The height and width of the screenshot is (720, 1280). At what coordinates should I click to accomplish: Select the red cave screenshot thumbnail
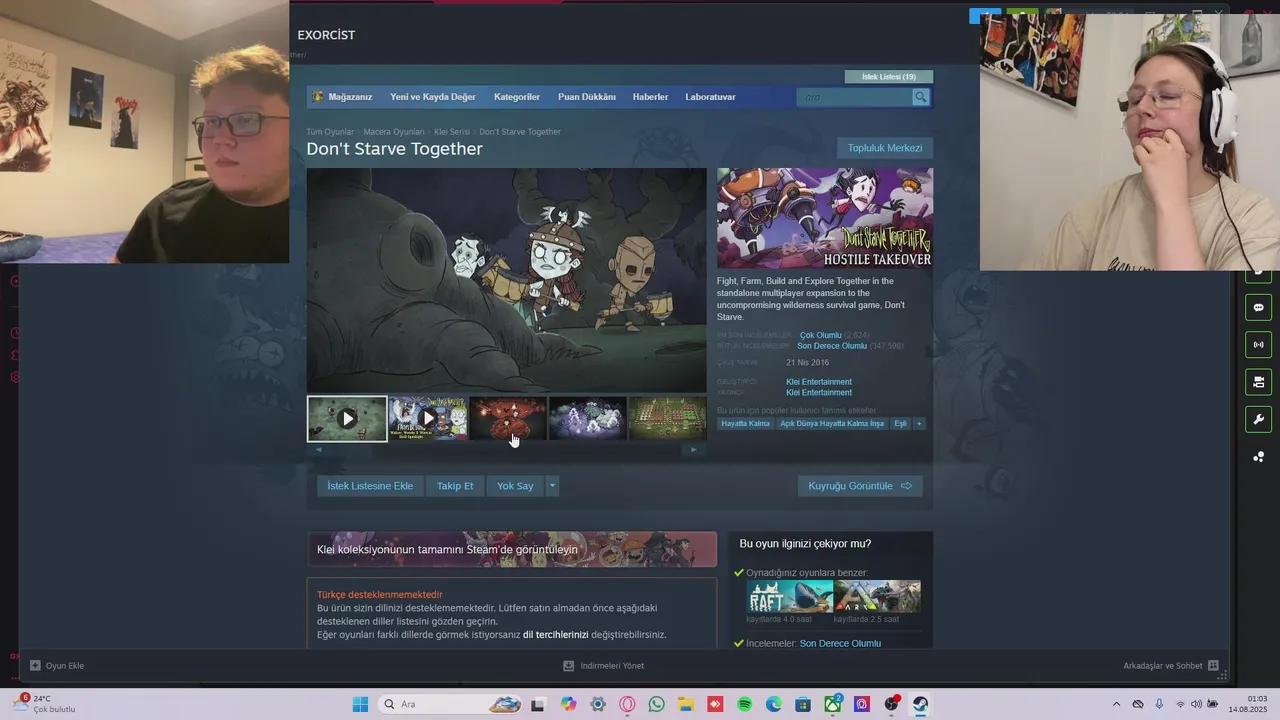point(508,419)
